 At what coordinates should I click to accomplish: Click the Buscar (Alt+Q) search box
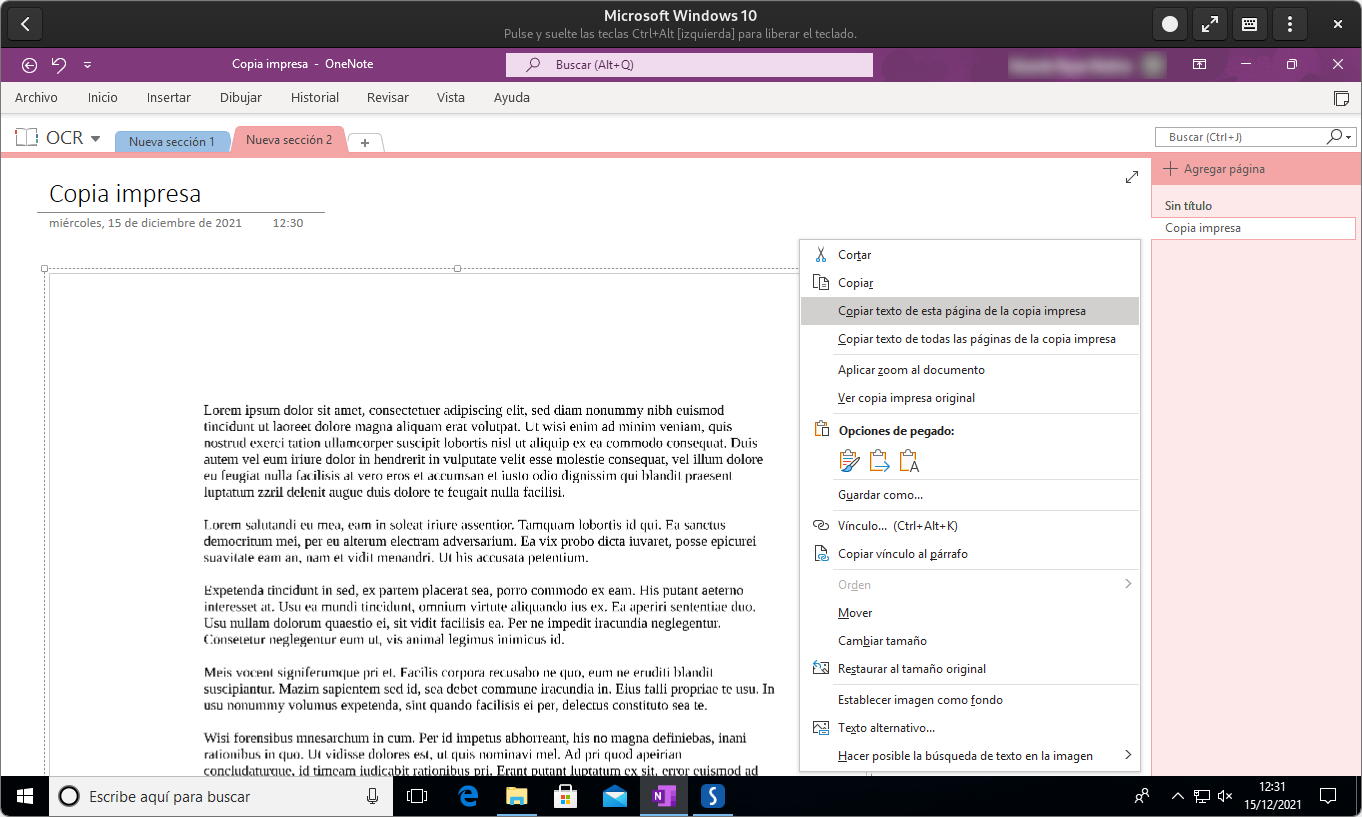click(689, 65)
